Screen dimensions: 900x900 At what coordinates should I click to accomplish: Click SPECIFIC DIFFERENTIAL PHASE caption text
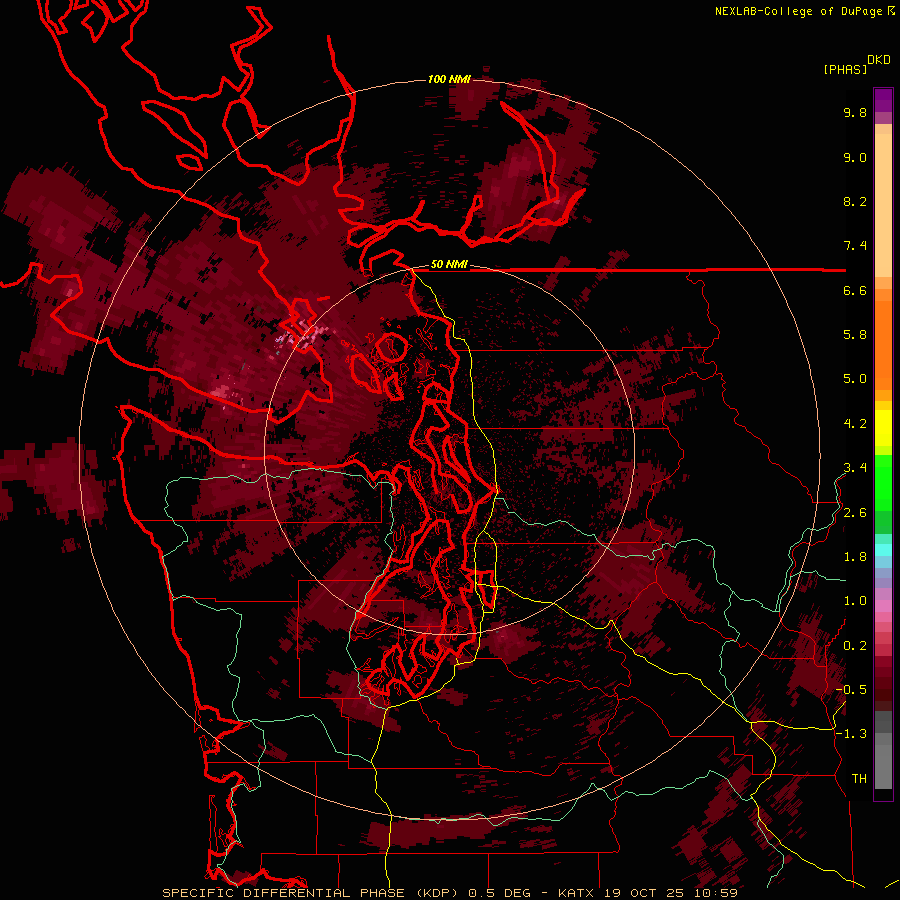pos(284,893)
